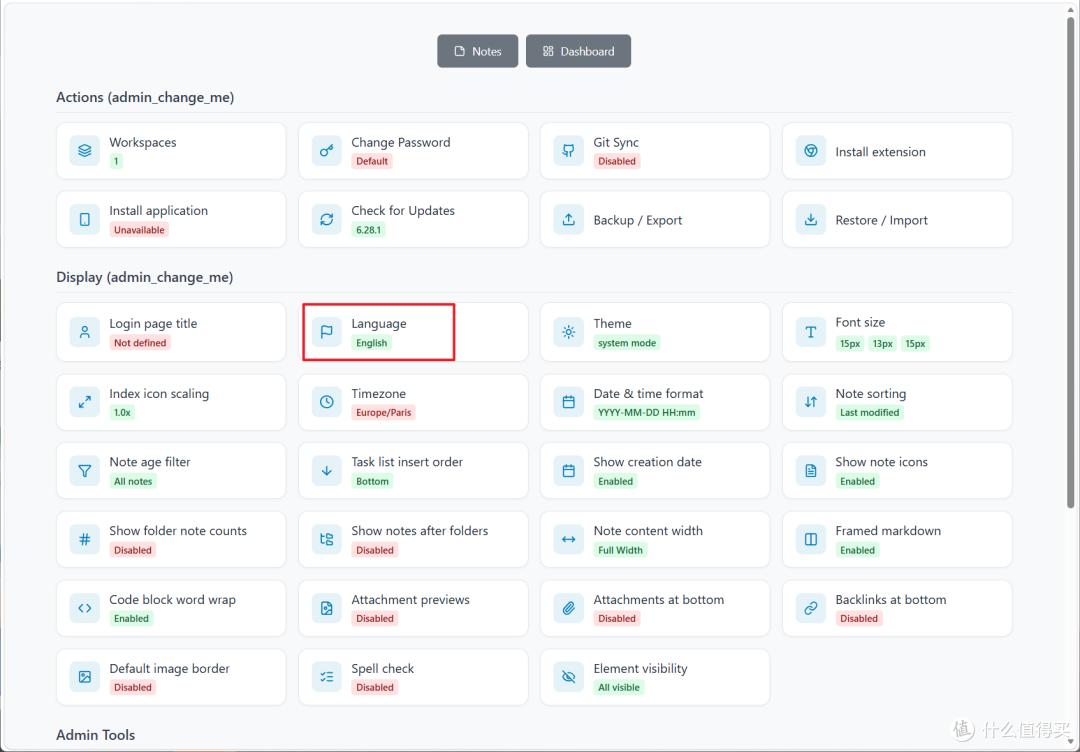This screenshot has width=1080, height=752.
Task: Open the Change Password card
Action: point(413,151)
